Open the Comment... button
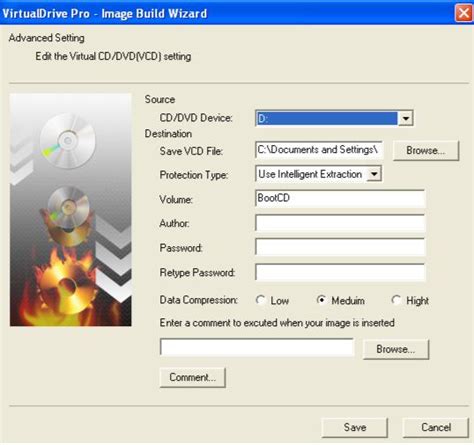Image resolution: width=474 pixels, height=445 pixels. coord(193,378)
